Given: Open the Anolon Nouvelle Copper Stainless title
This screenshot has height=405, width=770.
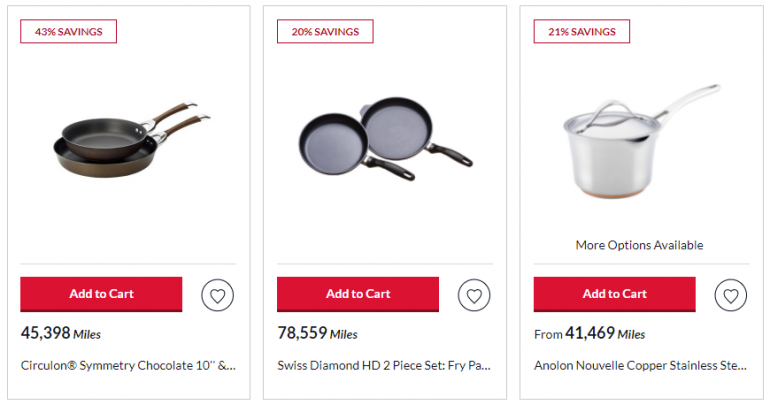Looking at the screenshot, I should (640, 366).
